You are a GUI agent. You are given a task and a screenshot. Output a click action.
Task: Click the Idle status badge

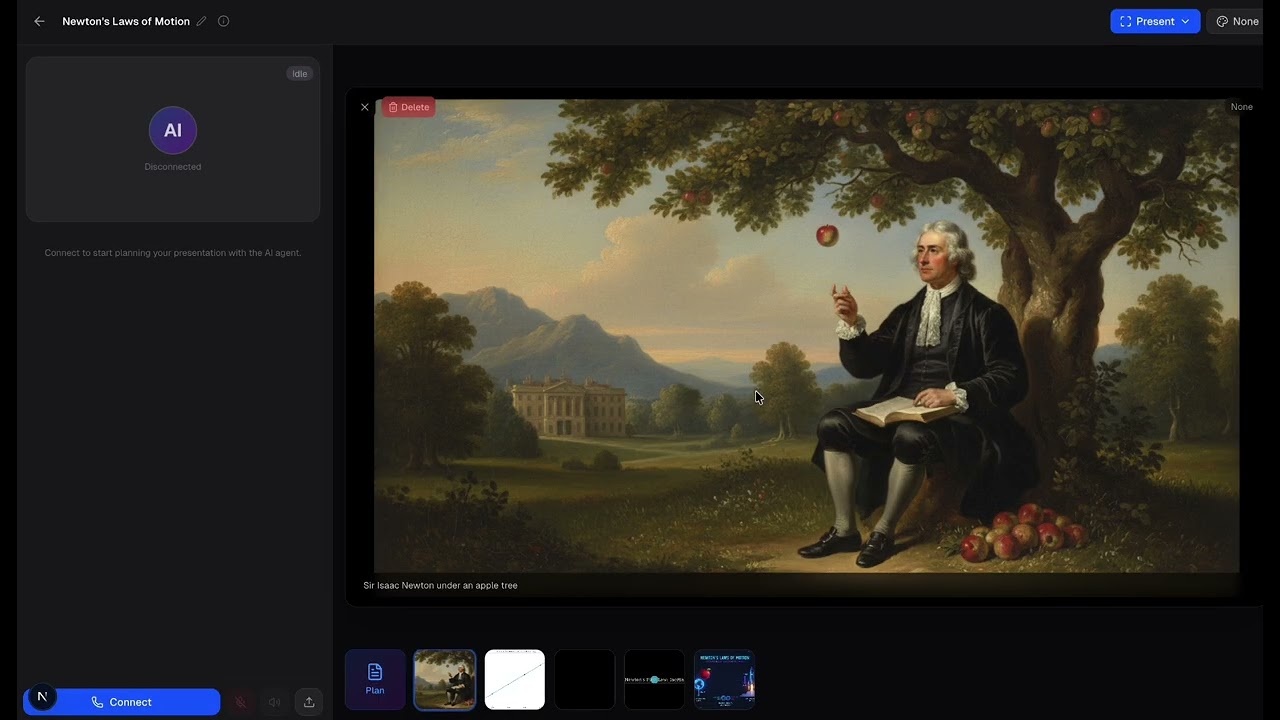pyautogui.click(x=299, y=74)
